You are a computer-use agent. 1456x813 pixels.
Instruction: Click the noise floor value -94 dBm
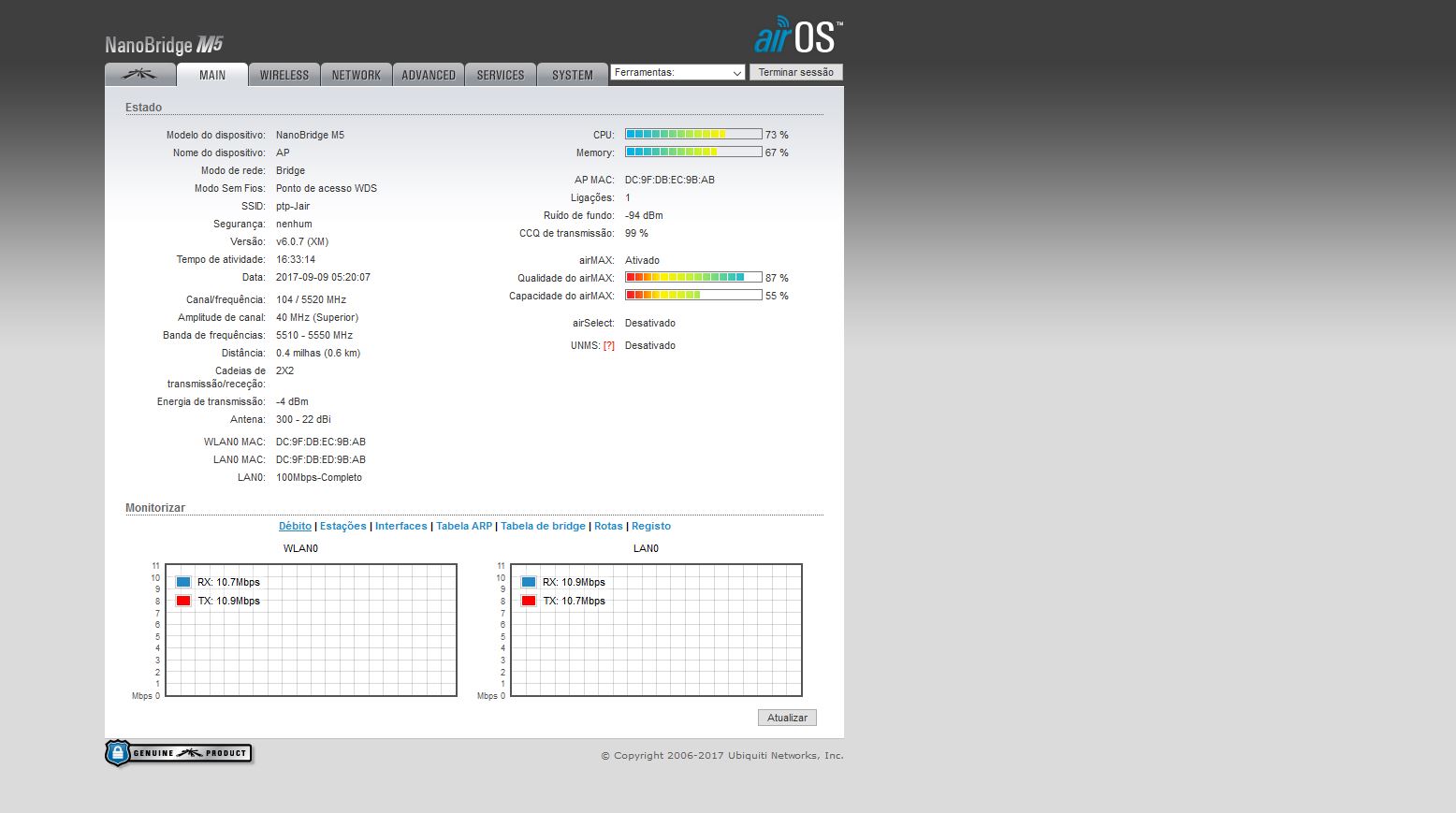644,216
